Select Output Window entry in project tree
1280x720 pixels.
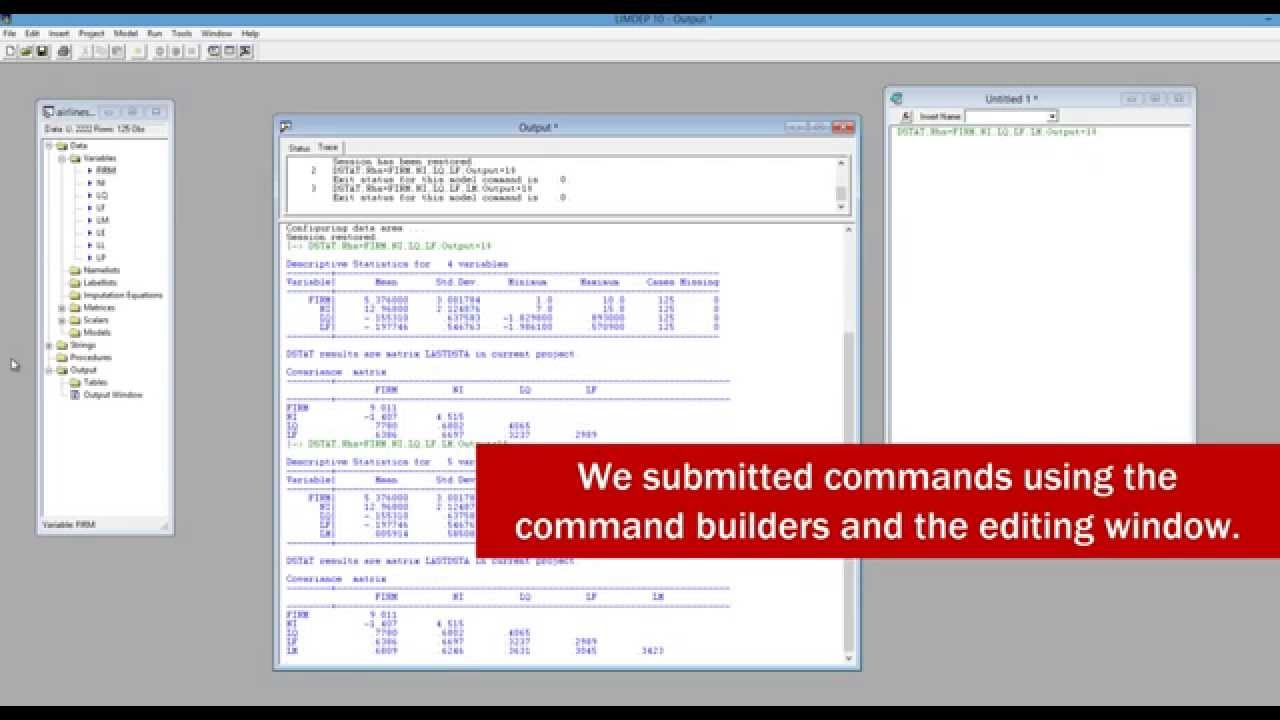coord(112,395)
